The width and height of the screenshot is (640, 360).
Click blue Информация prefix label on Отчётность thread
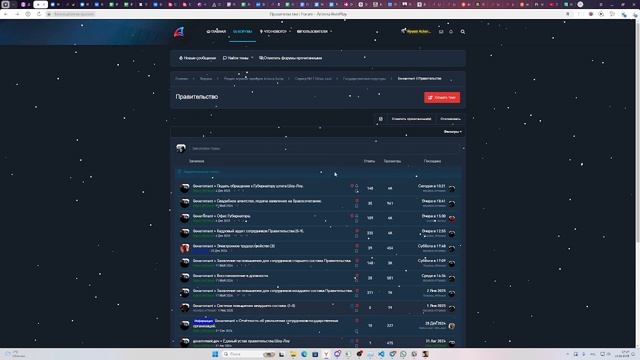203,321
